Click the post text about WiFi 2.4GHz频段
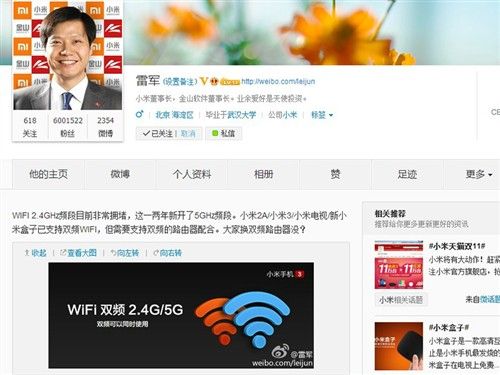Screen dimensions: 500x375 (x=179, y=223)
